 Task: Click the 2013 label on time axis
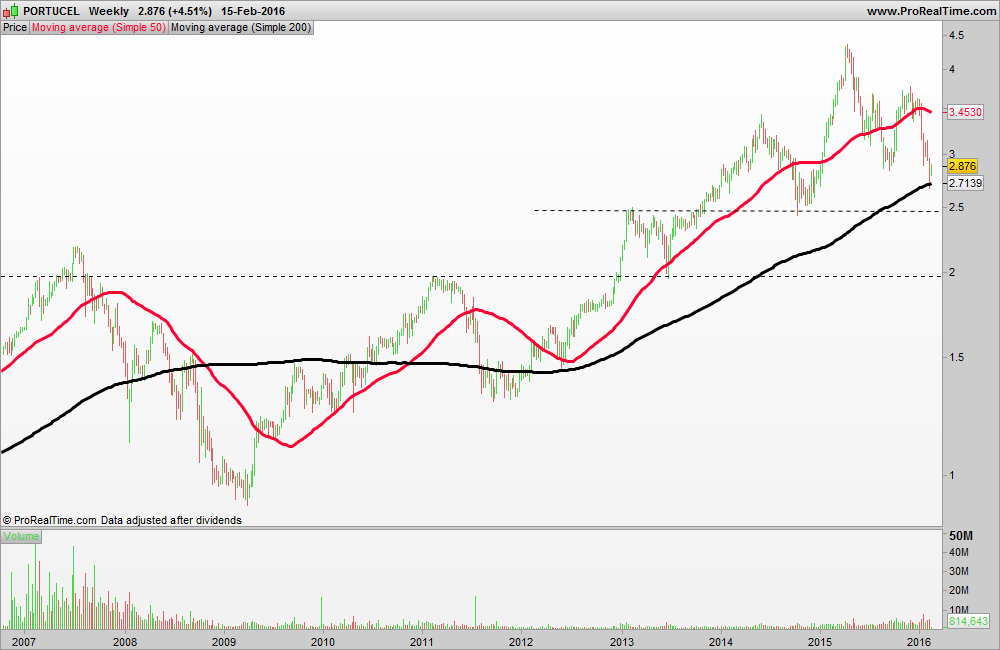tap(622, 642)
